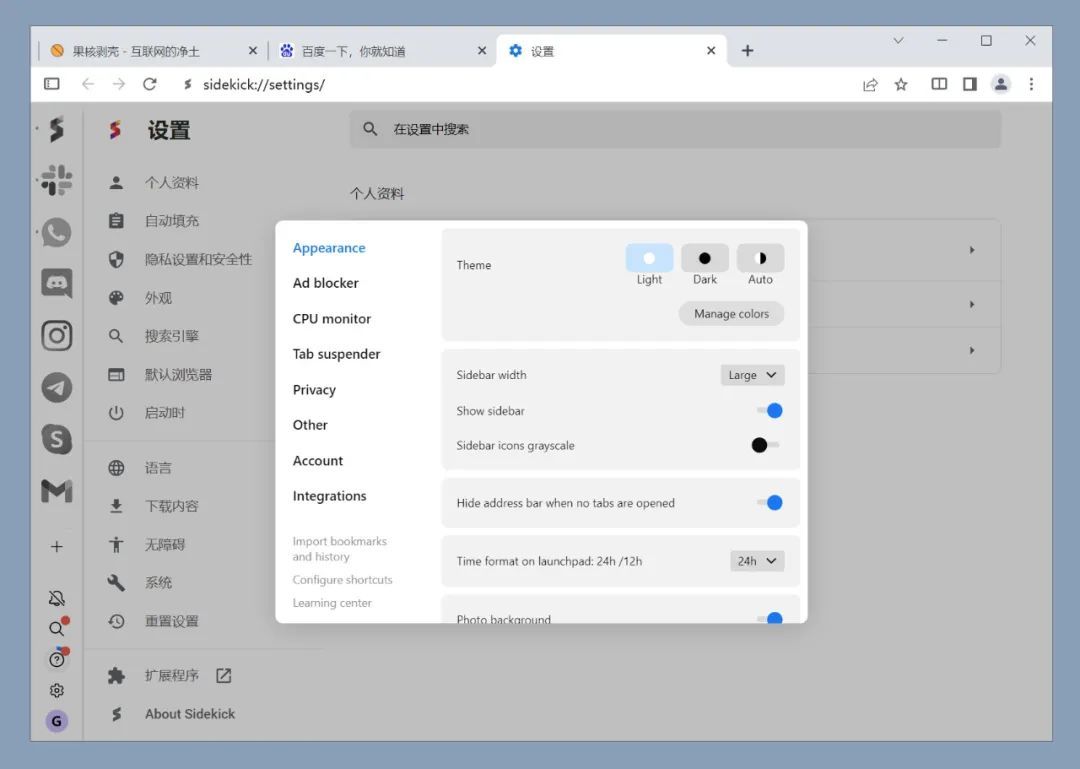Bookmark this page with star

[901, 84]
